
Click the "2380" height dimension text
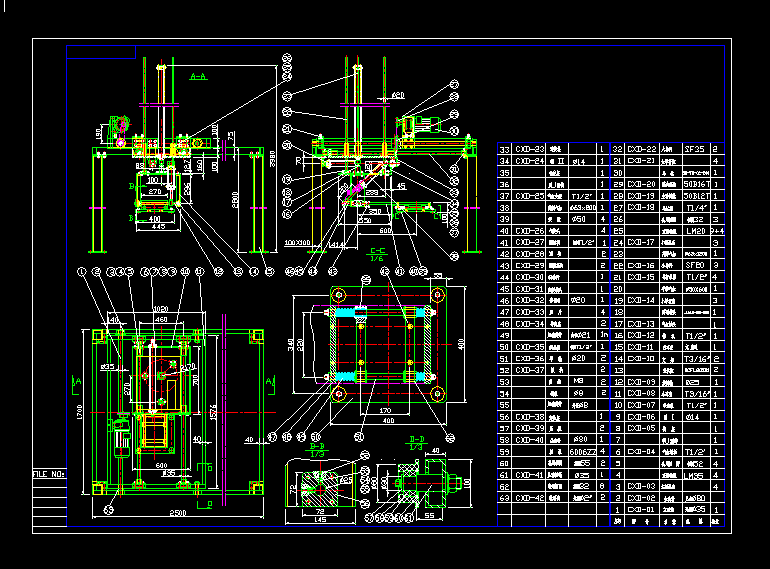click(273, 158)
